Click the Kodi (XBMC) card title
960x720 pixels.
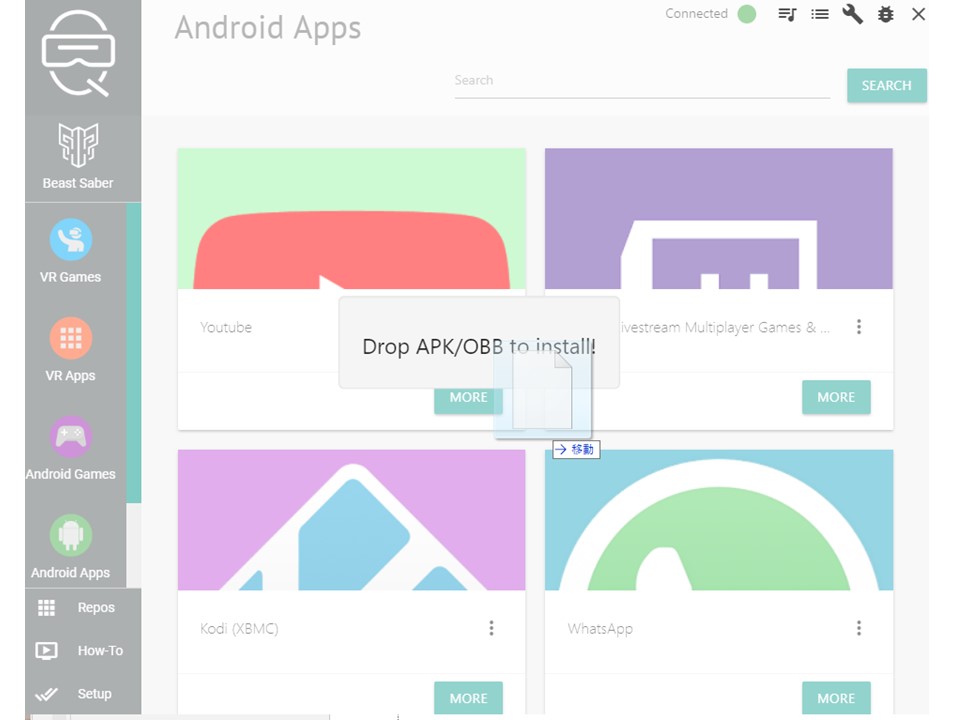click(239, 629)
